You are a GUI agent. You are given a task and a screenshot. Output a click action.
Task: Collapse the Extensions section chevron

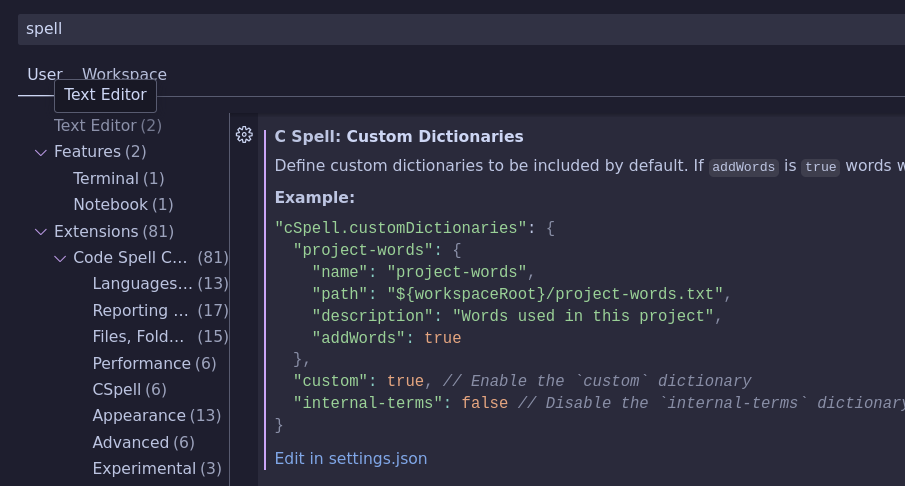41,231
